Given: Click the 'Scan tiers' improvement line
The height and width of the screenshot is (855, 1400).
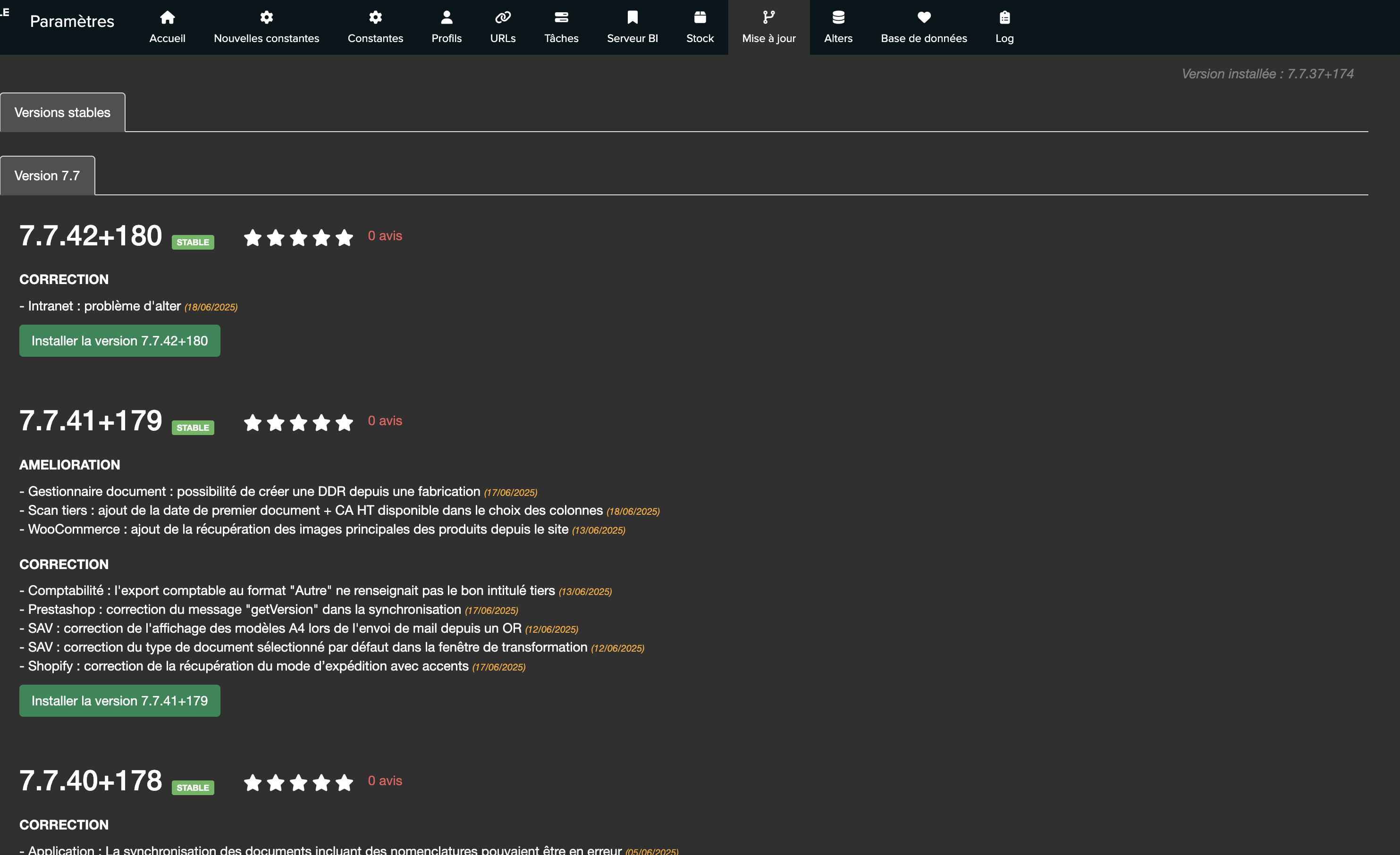Looking at the screenshot, I should [x=340, y=510].
